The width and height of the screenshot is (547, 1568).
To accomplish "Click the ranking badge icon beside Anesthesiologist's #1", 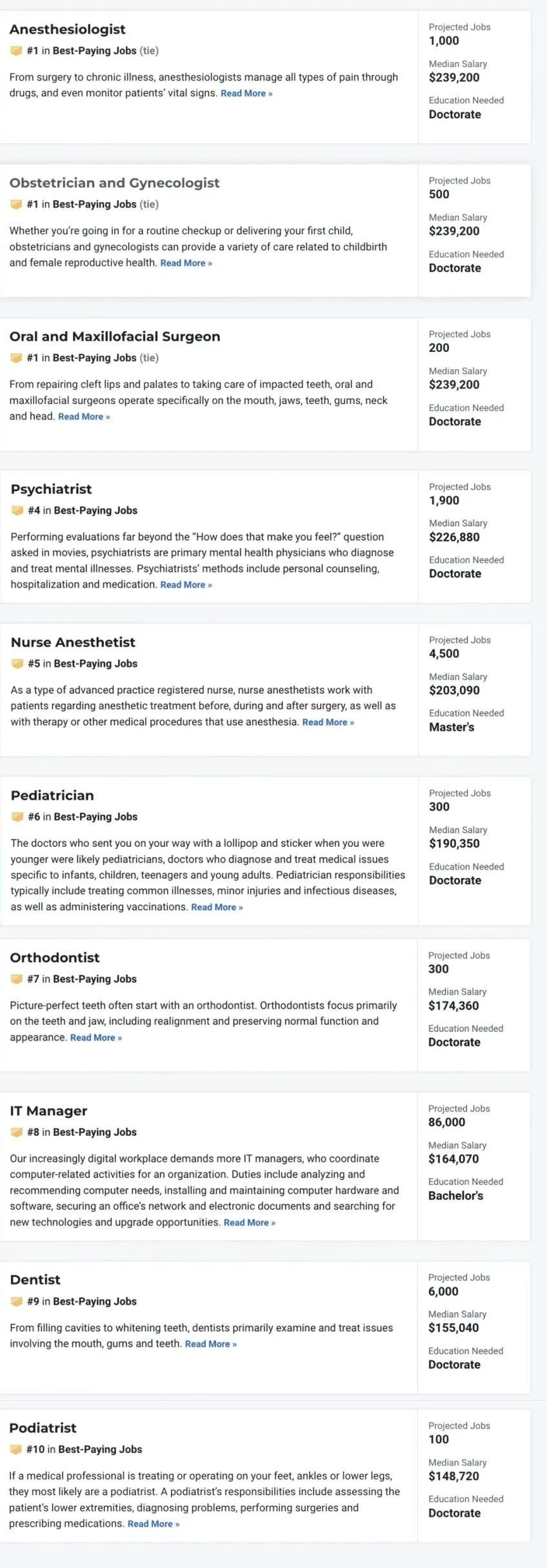I will pos(16,51).
